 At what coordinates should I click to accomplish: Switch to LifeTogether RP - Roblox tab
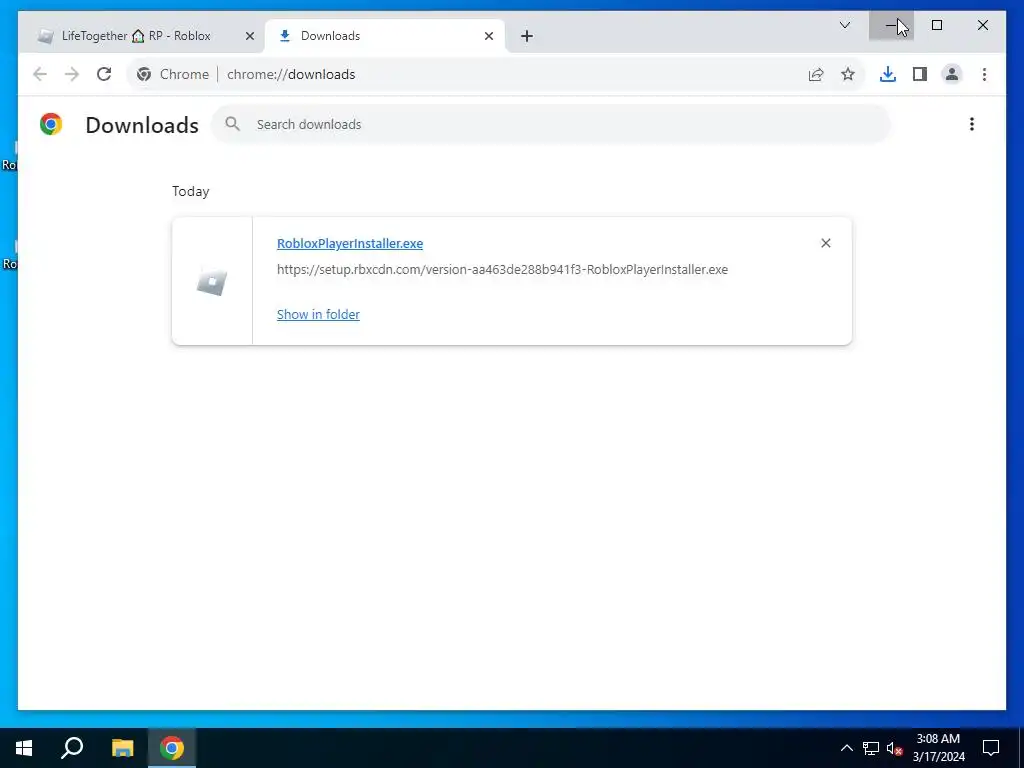[136, 36]
